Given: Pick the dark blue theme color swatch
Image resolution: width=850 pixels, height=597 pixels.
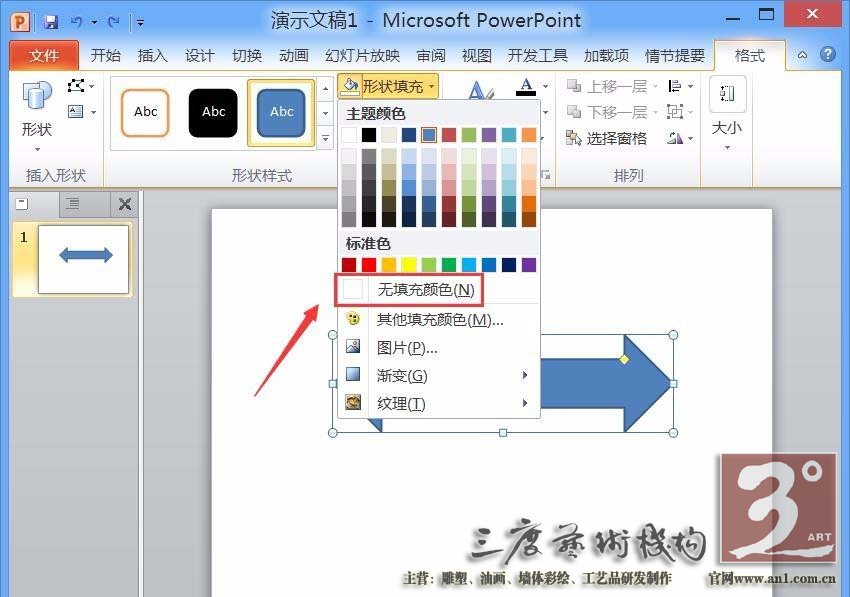Looking at the screenshot, I should coord(409,134).
